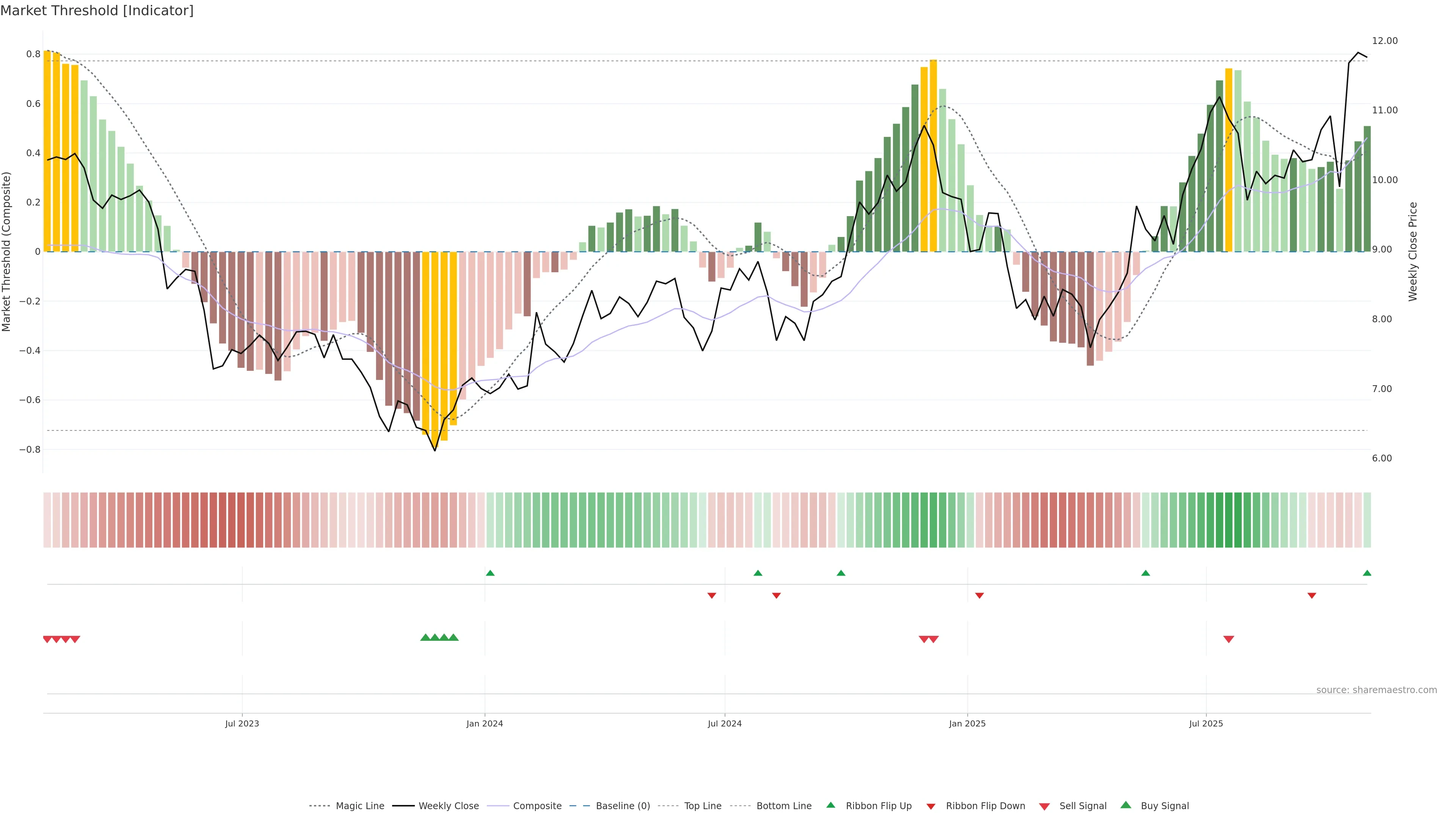Screen dimensions: 1456x819
Task: Click the Ribbon Flip Down marker just after January 2025
Action: point(979,596)
